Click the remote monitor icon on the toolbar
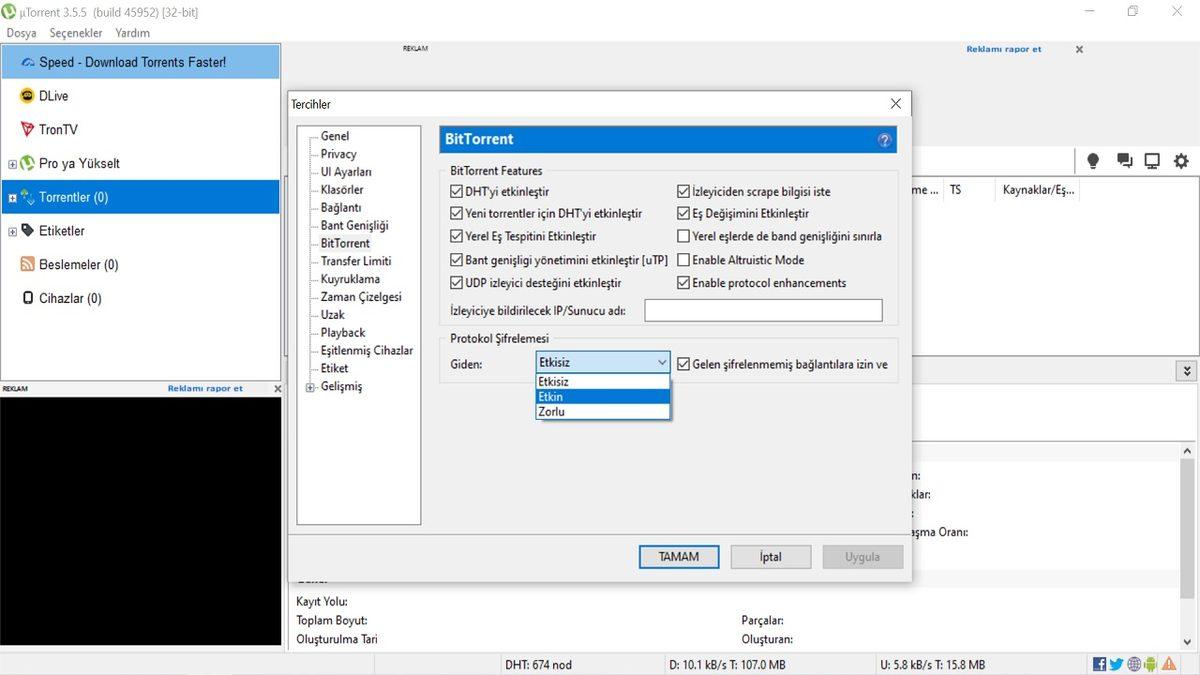The image size is (1200, 675). click(1152, 160)
